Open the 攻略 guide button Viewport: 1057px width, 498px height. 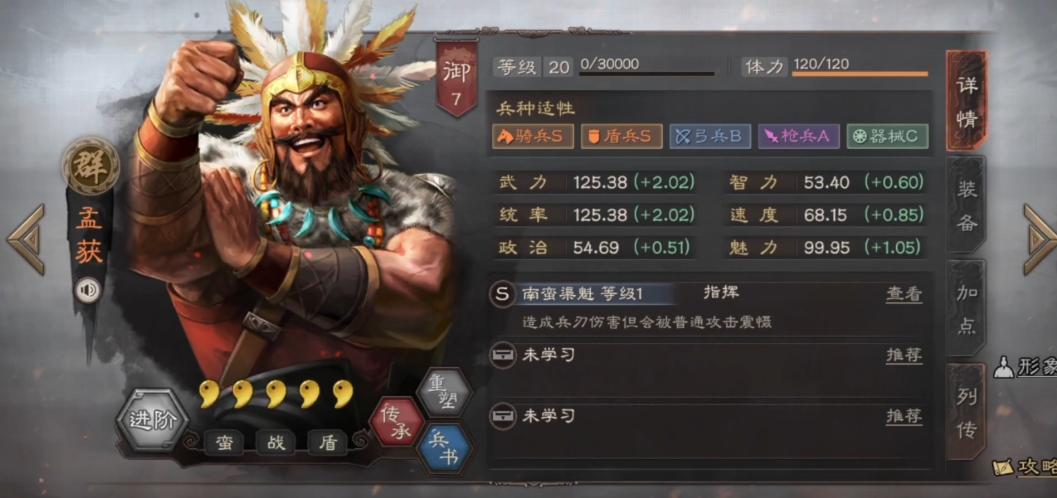coord(1025,467)
